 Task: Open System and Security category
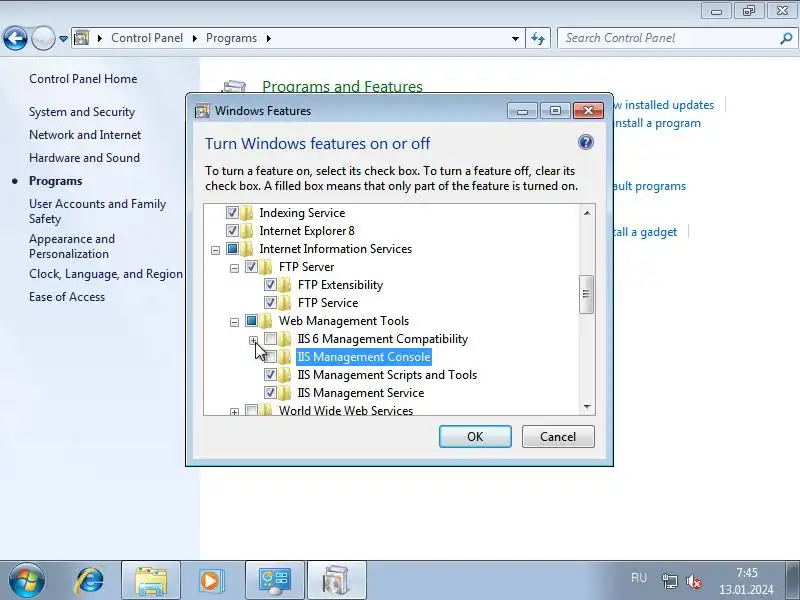click(82, 112)
